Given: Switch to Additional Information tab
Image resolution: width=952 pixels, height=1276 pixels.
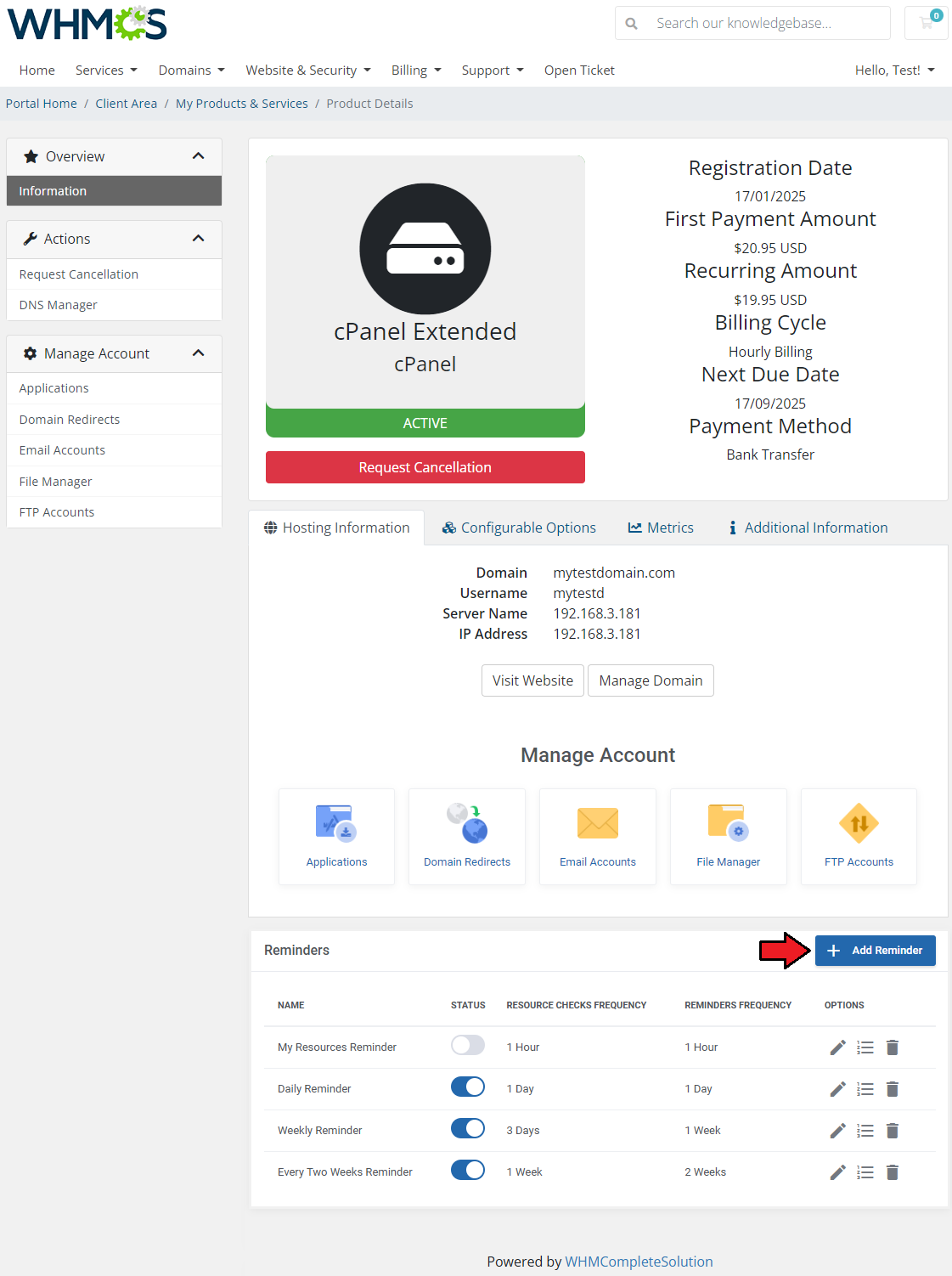Looking at the screenshot, I should 808,528.
